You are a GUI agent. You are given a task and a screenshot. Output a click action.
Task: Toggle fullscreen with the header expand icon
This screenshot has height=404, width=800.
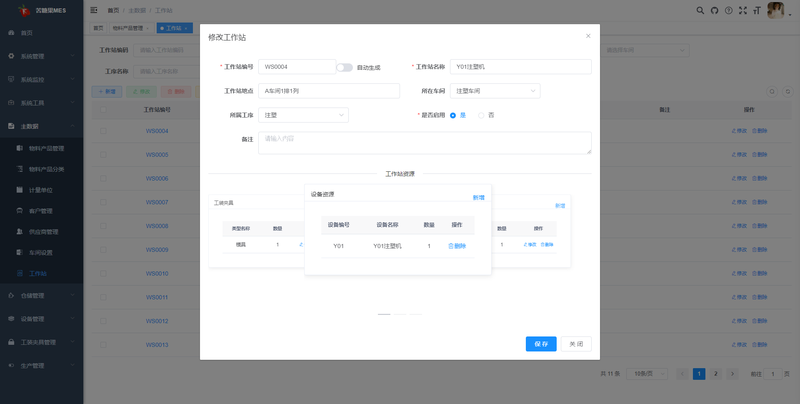point(743,10)
